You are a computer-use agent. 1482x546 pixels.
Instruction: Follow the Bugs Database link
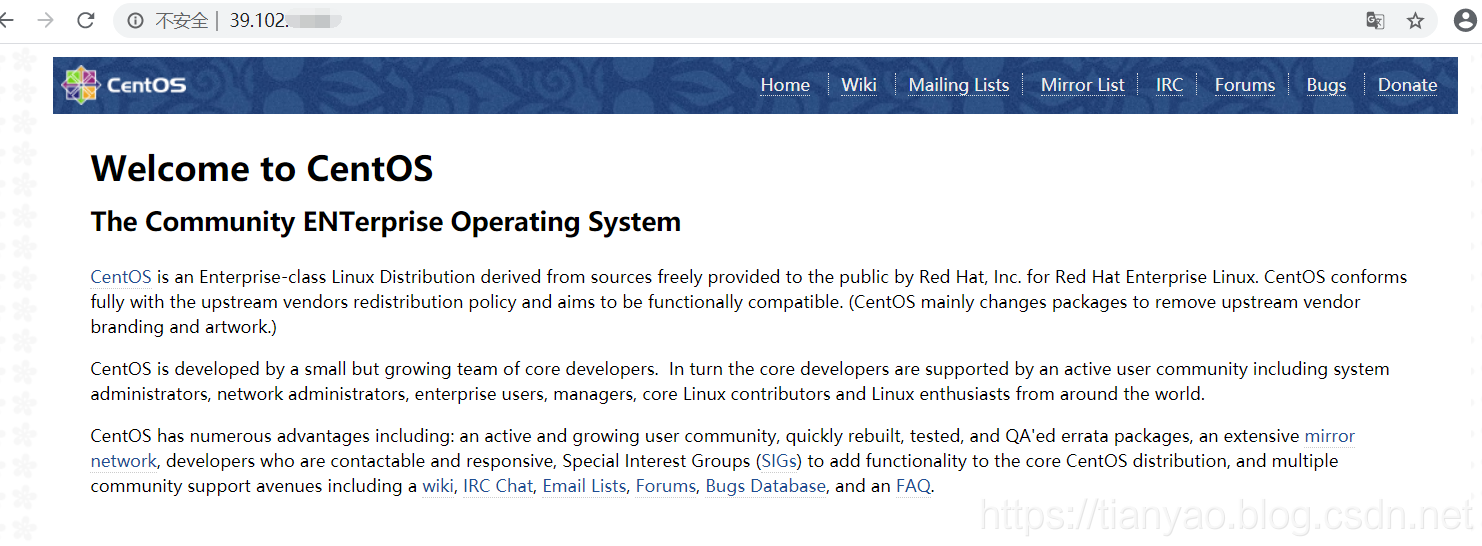coord(766,486)
